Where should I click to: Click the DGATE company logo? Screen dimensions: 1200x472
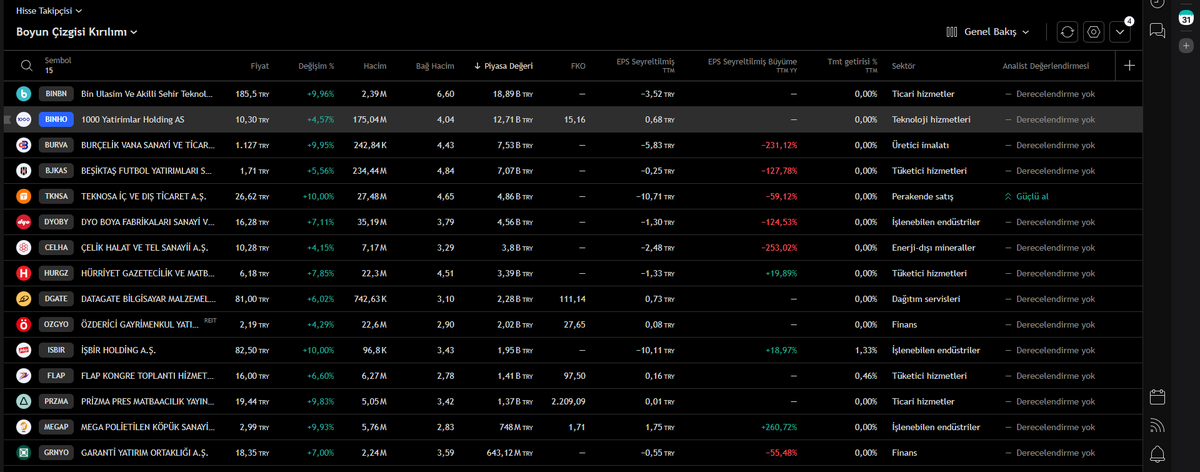[24, 299]
